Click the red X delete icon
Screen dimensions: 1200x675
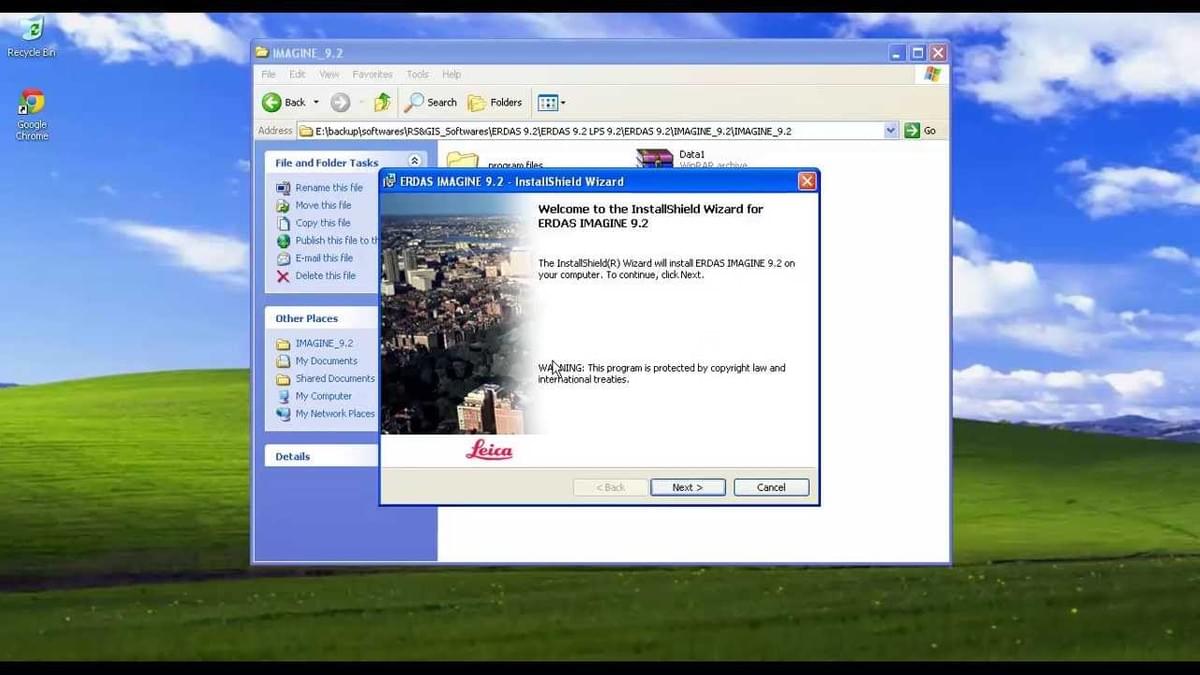[x=283, y=276]
